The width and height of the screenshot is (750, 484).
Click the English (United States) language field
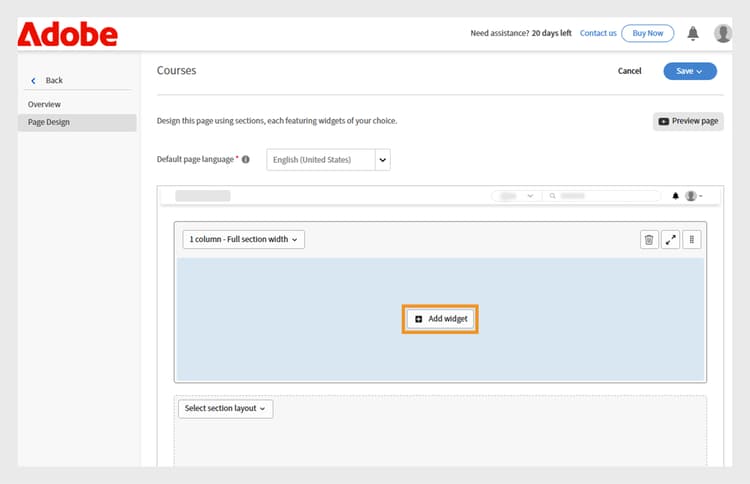coord(320,160)
